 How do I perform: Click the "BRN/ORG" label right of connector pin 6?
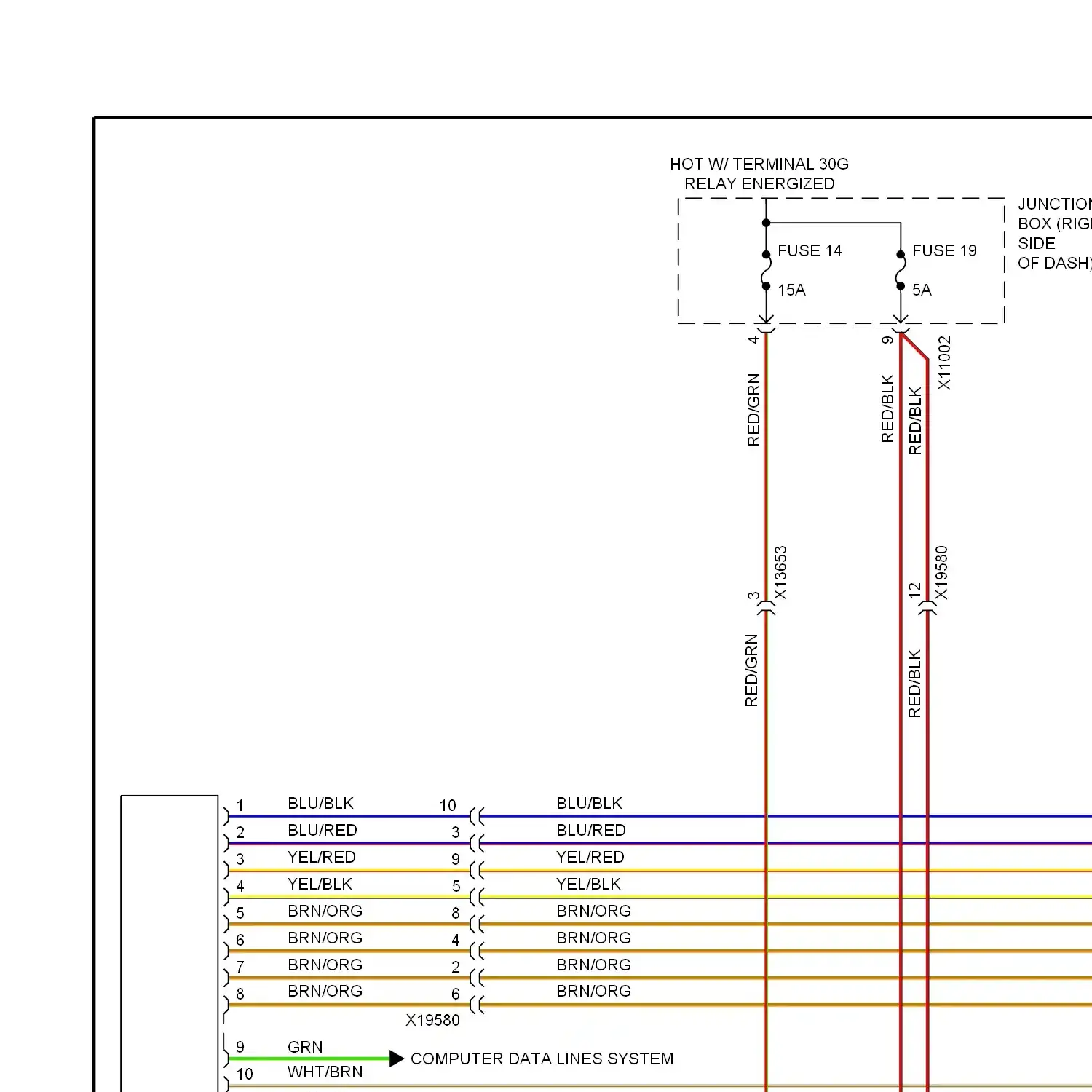tap(593, 991)
